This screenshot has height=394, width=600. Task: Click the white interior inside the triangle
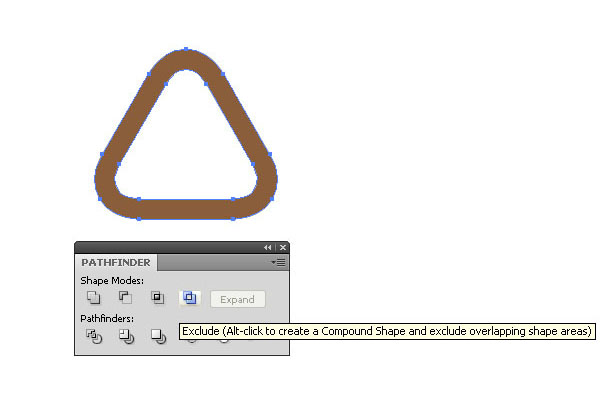point(186,153)
